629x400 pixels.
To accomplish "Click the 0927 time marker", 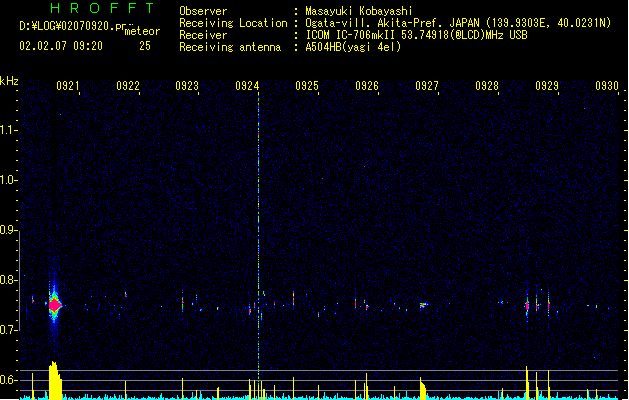I will [x=427, y=85].
